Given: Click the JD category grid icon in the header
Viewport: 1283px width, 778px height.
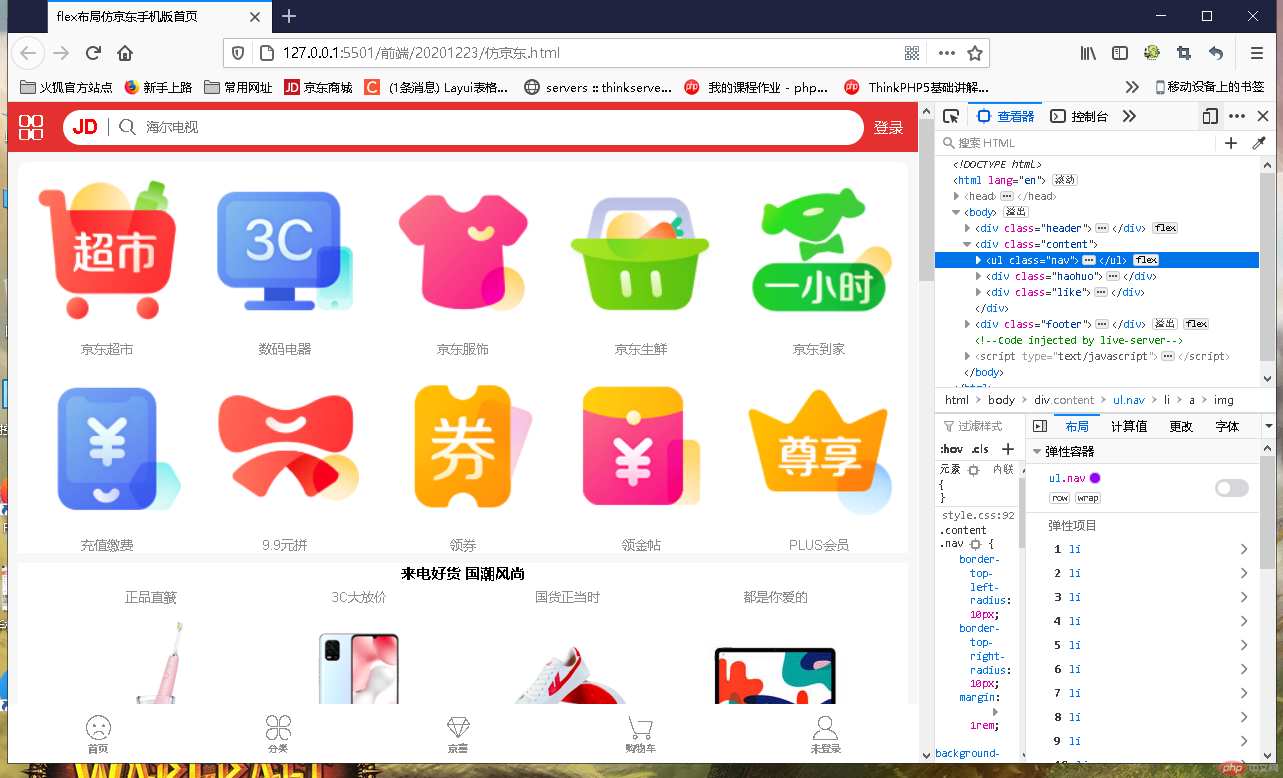Looking at the screenshot, I should pyautogui.click(x=31, y=127).
